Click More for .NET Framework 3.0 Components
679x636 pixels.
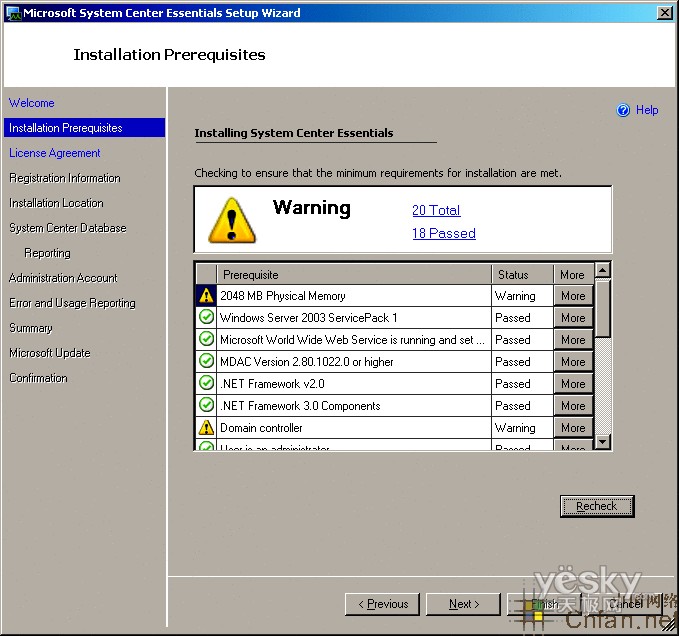(x=573, y=406)
